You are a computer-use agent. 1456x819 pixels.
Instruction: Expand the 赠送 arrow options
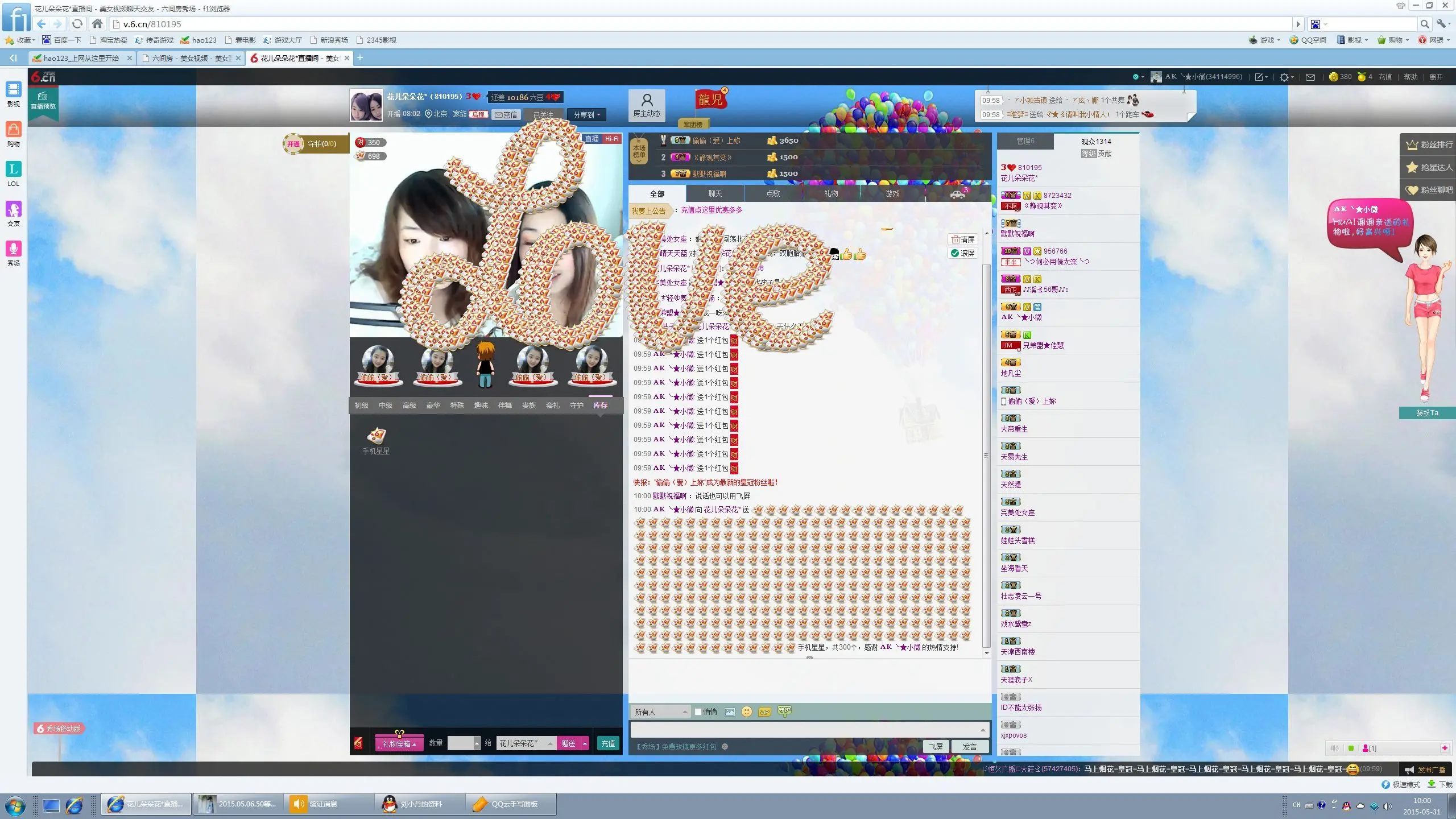pos(585,743)
